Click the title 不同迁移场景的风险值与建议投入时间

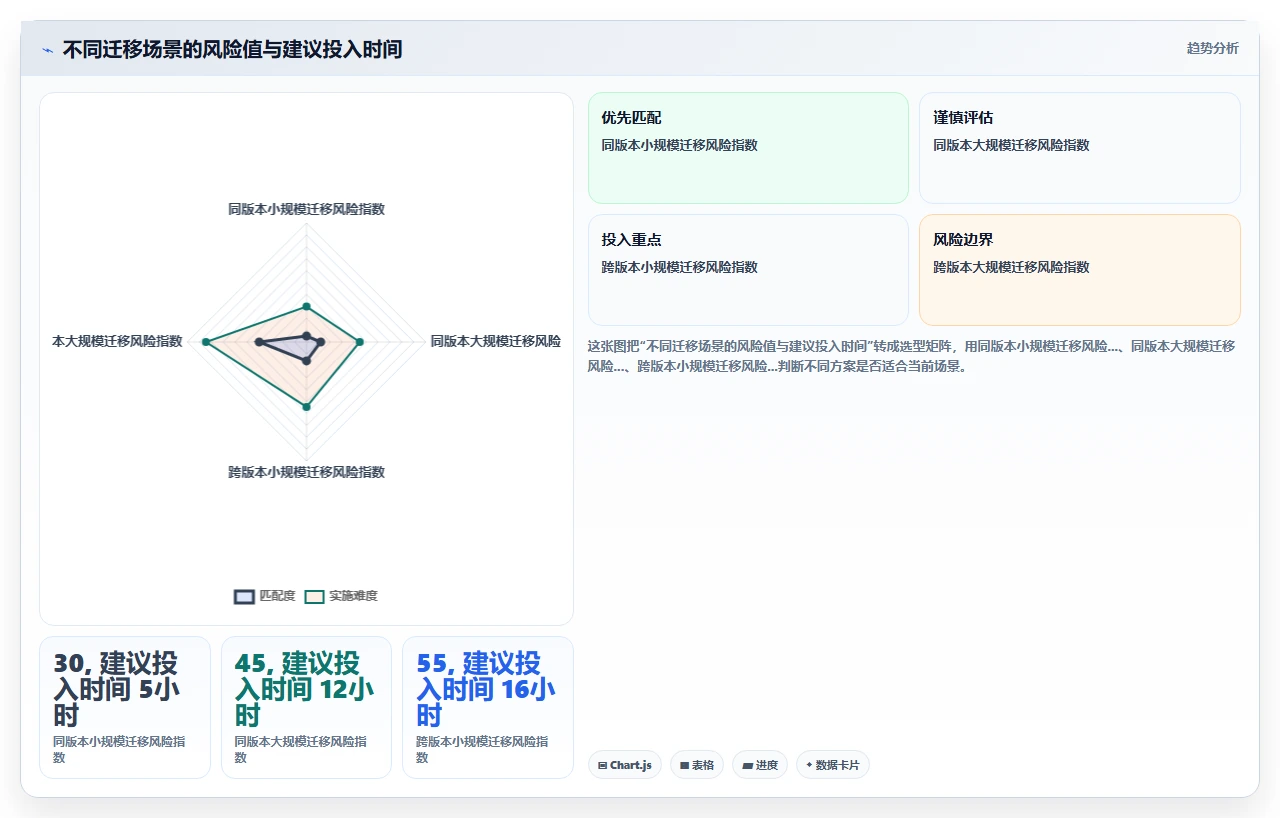point(232,49)
